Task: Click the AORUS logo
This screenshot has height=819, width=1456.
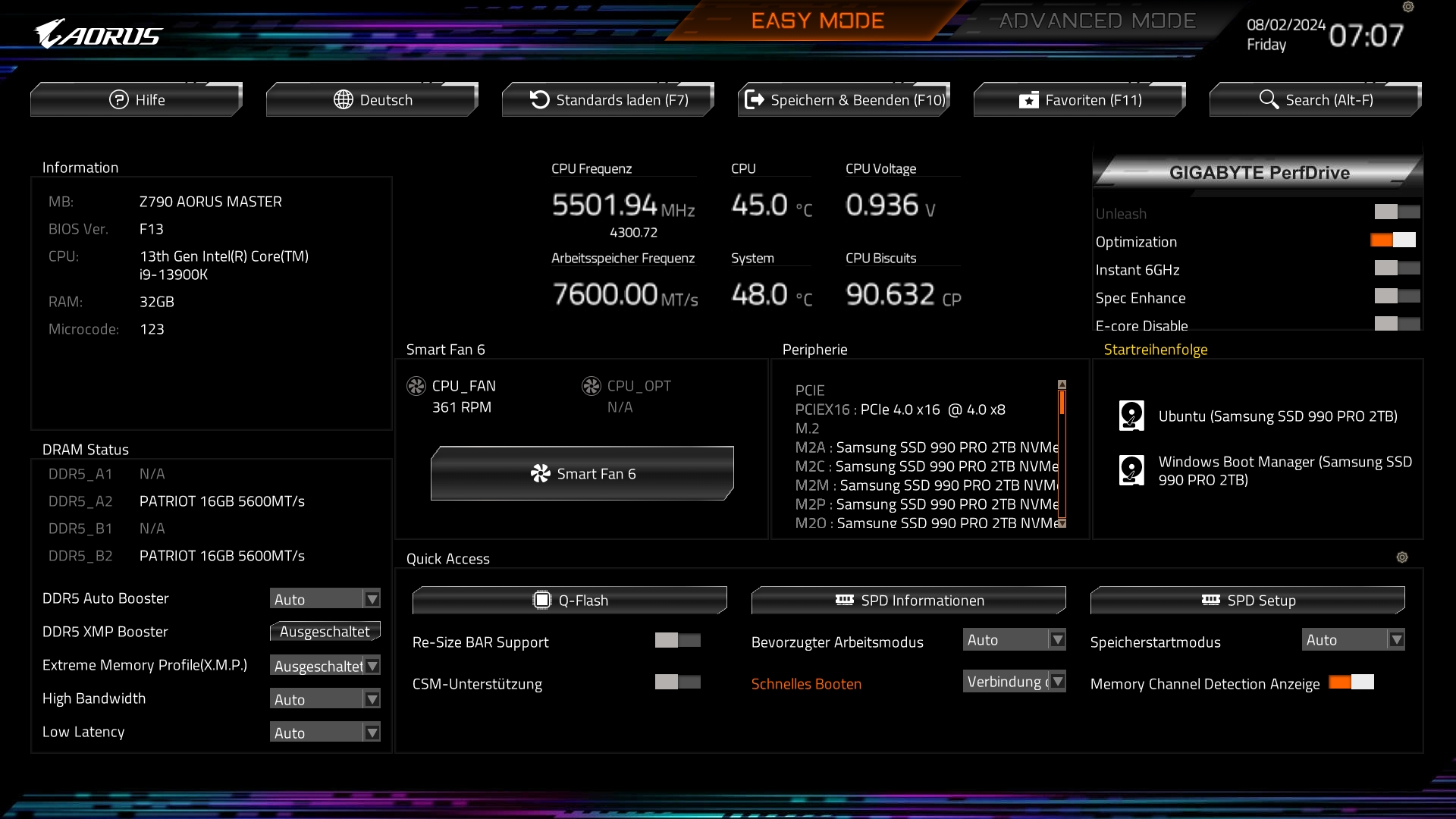Action: (99, 35)
